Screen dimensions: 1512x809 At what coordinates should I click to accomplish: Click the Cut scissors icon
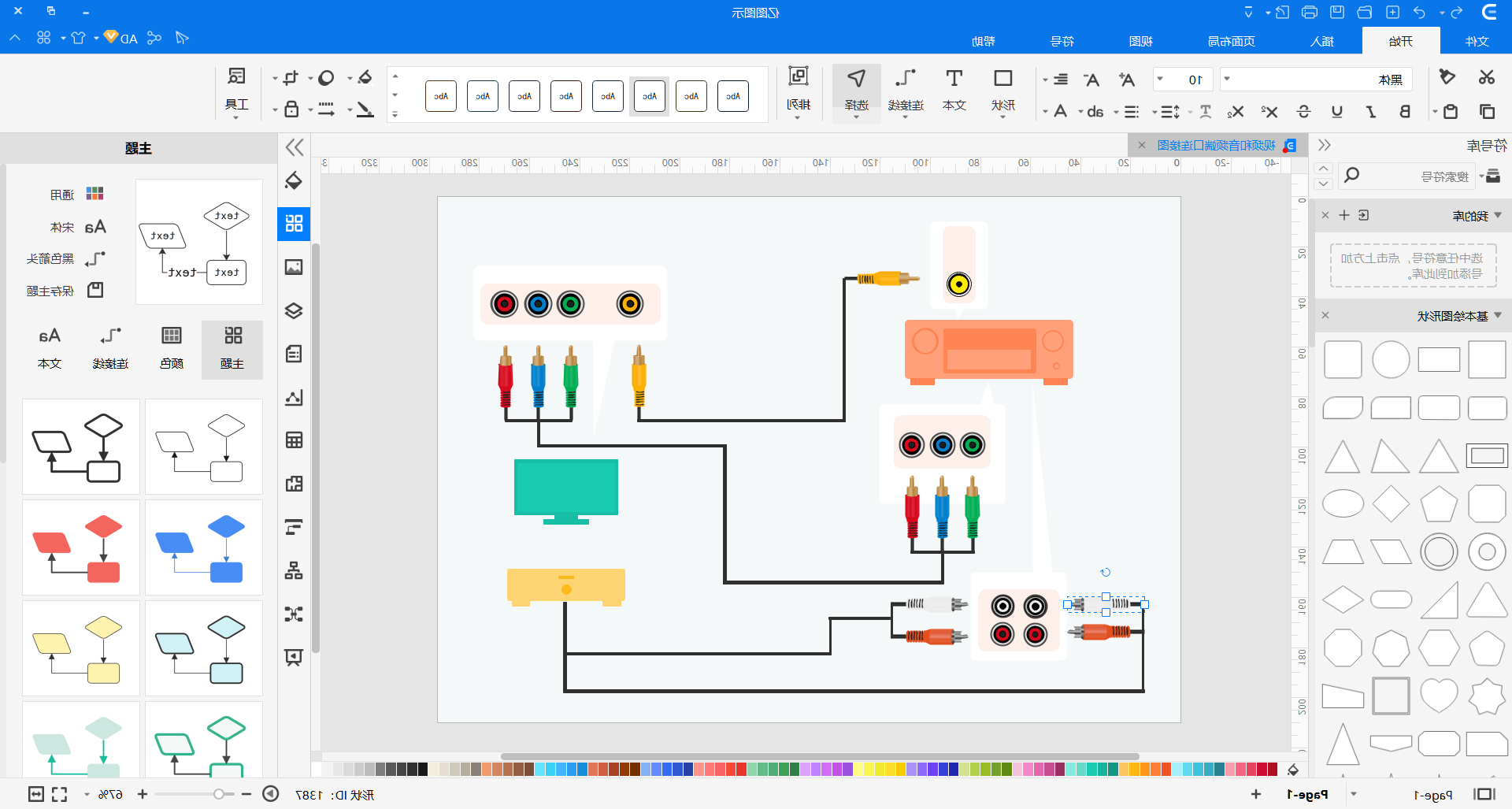point(1486,77)
